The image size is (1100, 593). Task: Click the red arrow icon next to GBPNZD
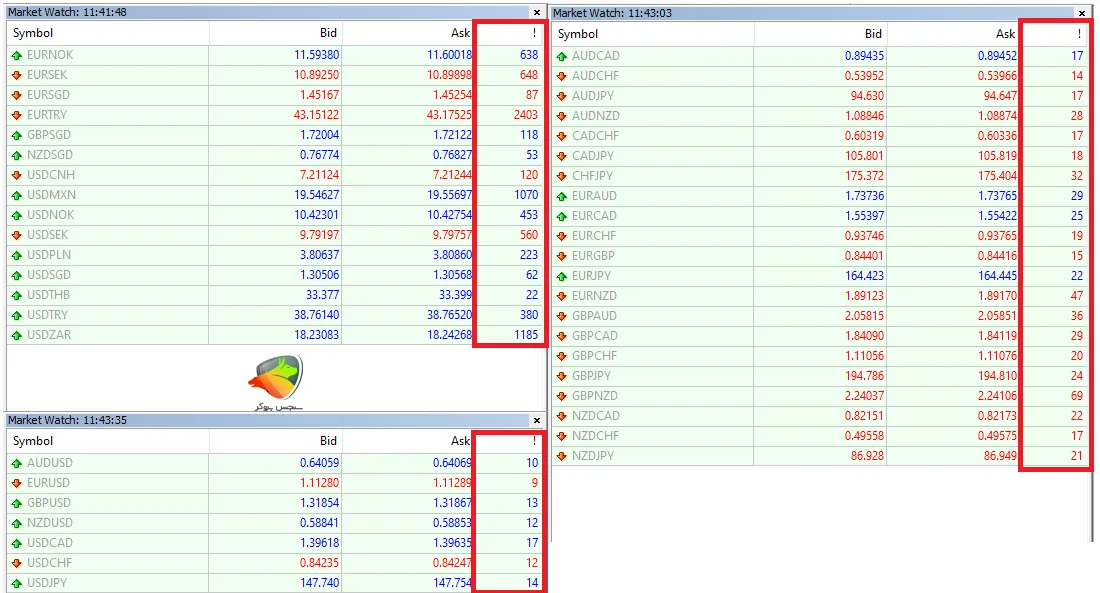[561, 396]
